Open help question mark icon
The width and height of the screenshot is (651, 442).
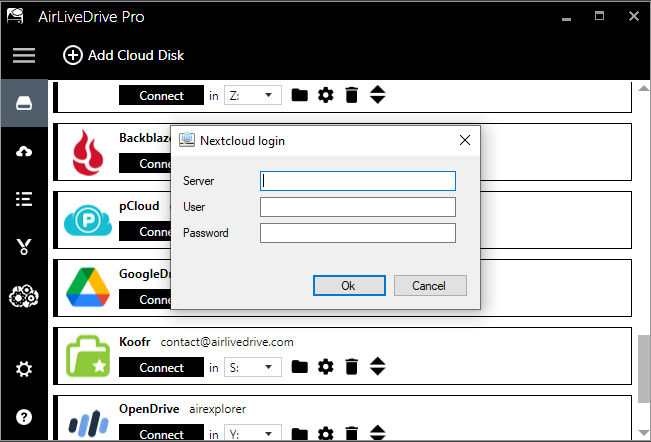pos(24,417)
